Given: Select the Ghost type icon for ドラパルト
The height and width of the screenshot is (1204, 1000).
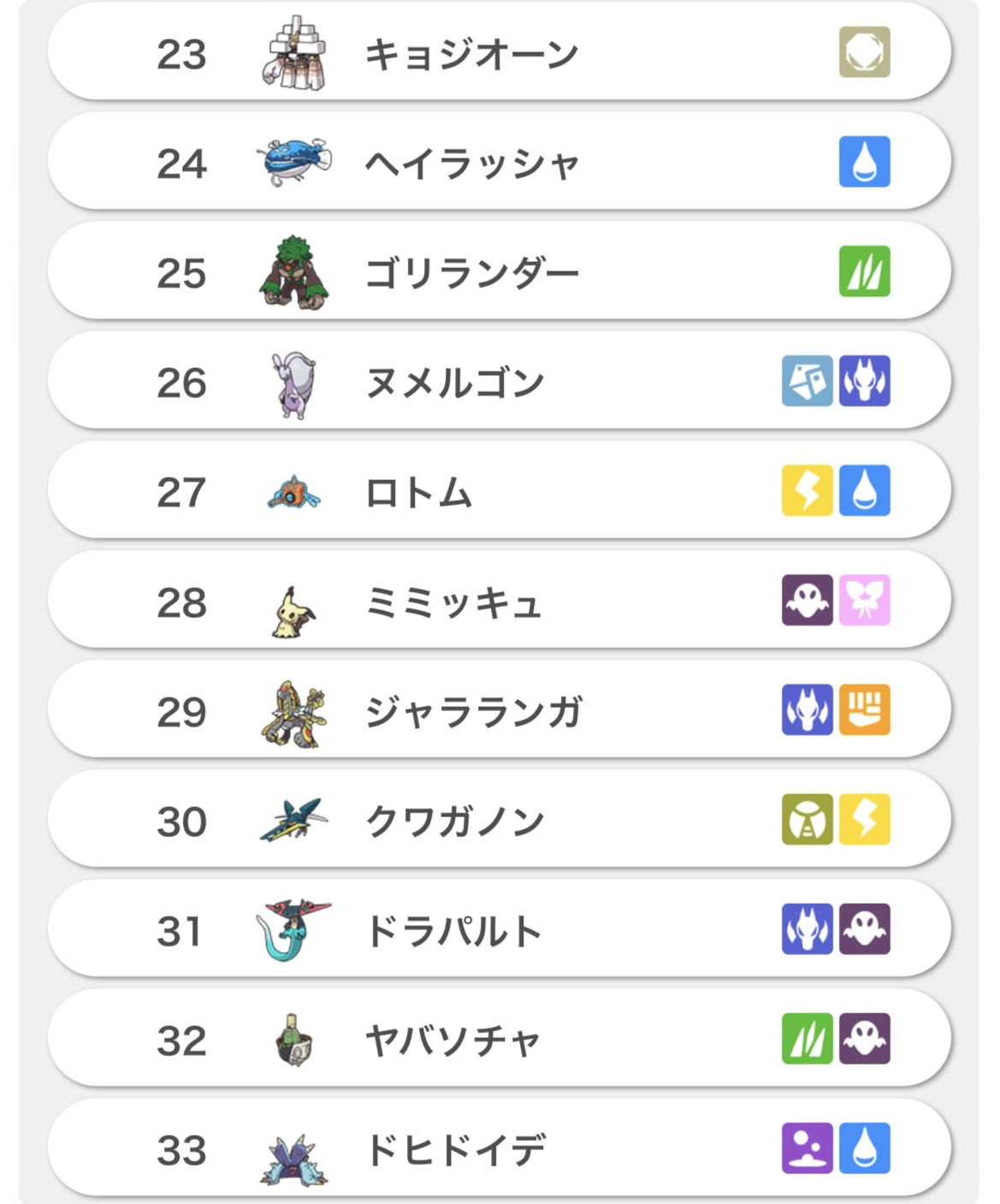Looking at the screenshot, I should point(864,928).
